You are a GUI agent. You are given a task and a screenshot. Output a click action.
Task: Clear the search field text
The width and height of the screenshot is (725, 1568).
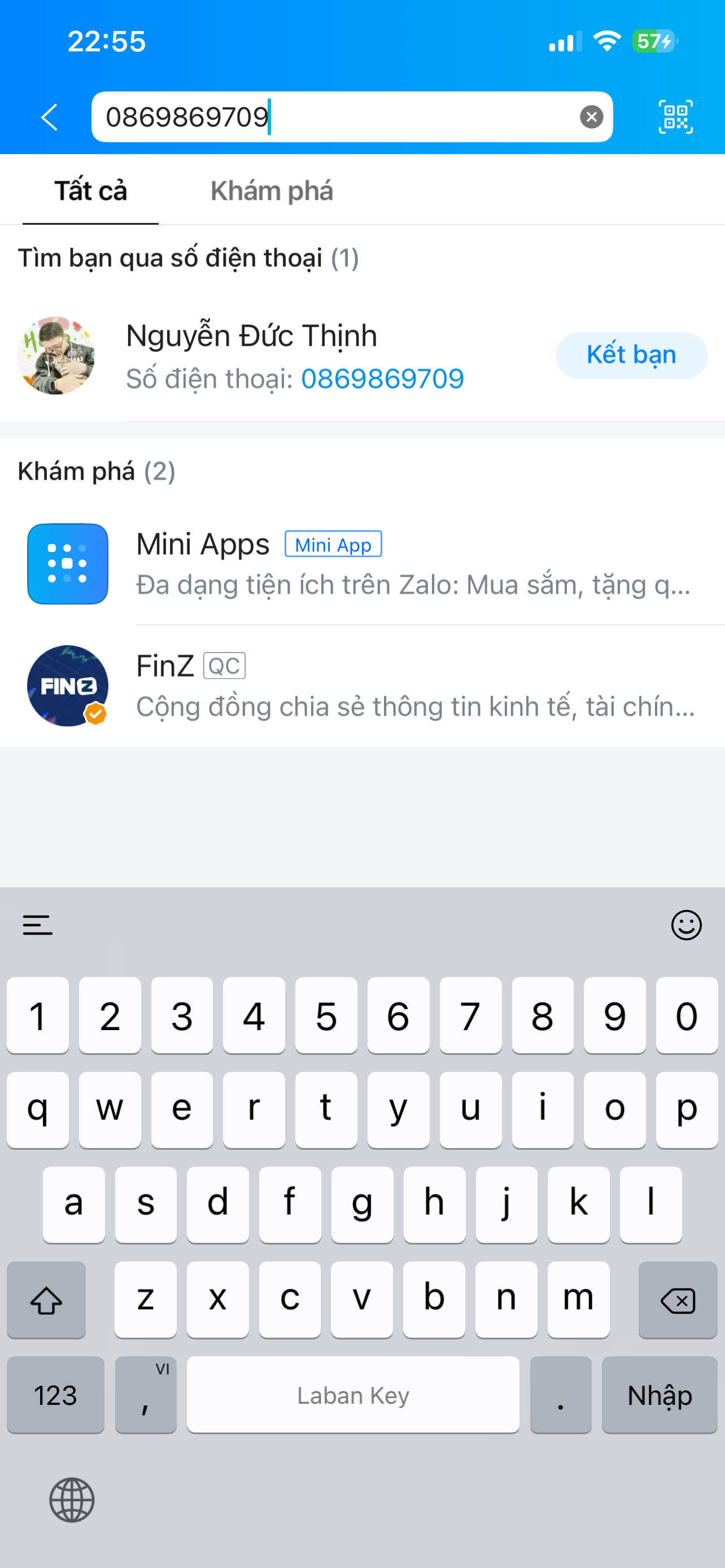coord(591,117)
